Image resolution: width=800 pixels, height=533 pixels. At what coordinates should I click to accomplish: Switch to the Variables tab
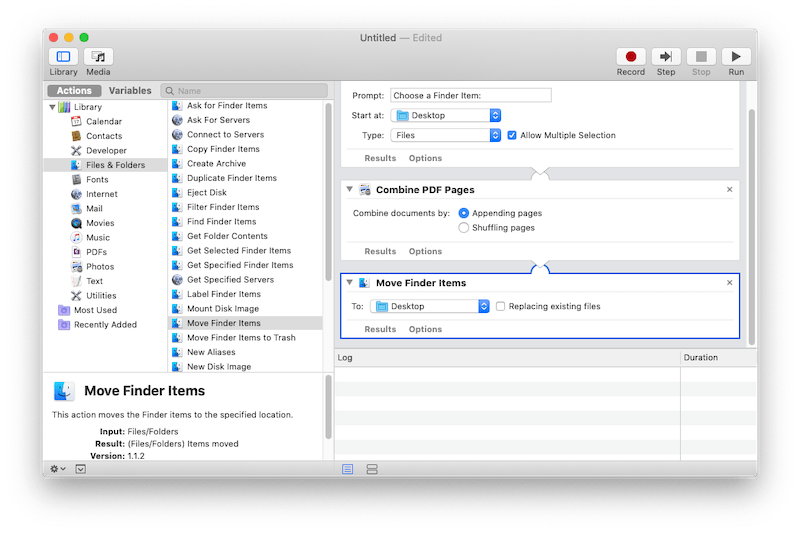coord(130,90)
